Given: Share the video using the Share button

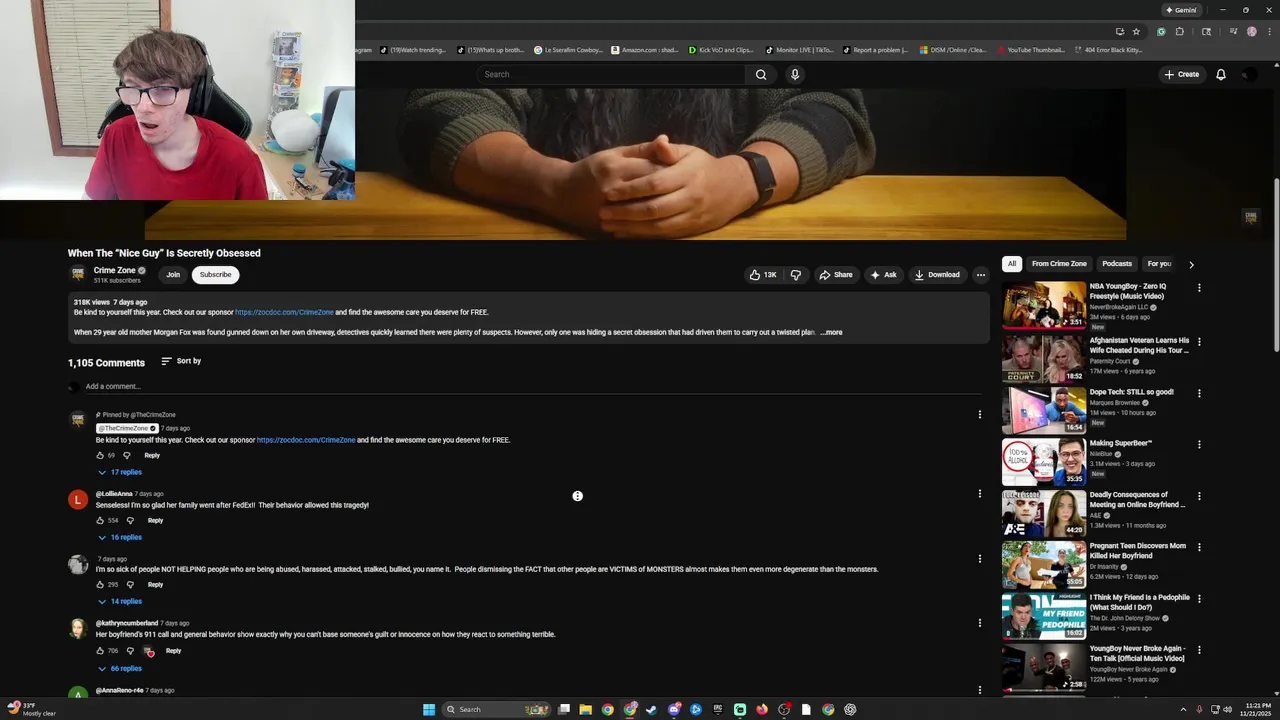Looking at the screenshot, I should [836, 275].
